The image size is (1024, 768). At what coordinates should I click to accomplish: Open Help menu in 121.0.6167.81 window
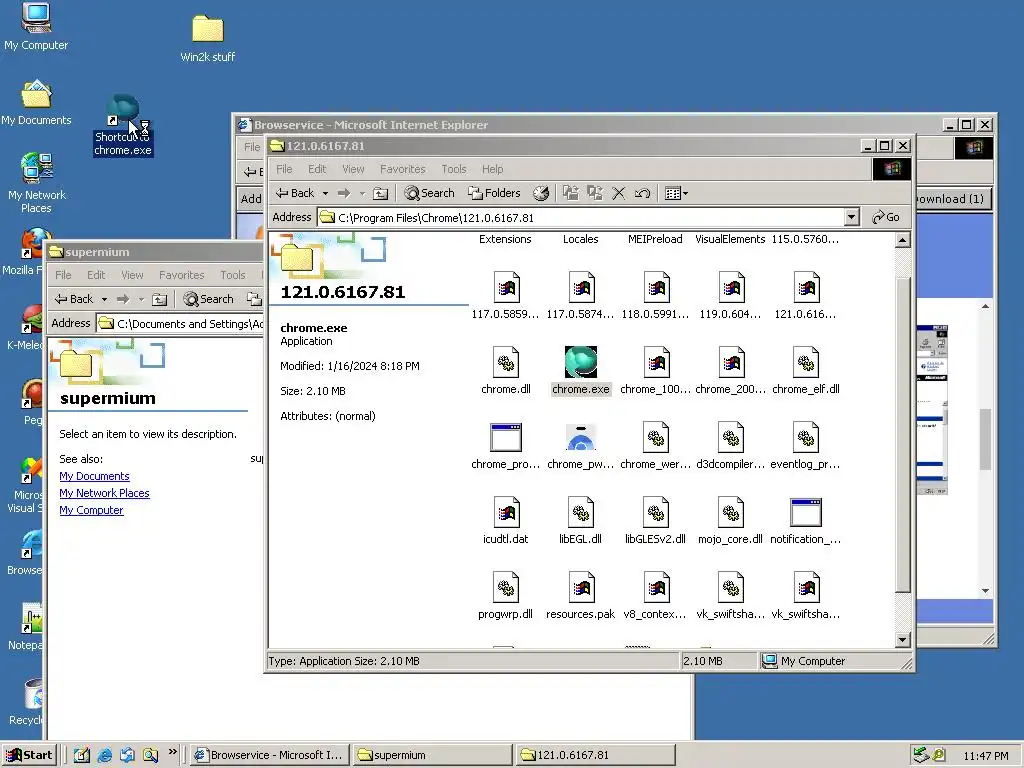pos(492,169)
